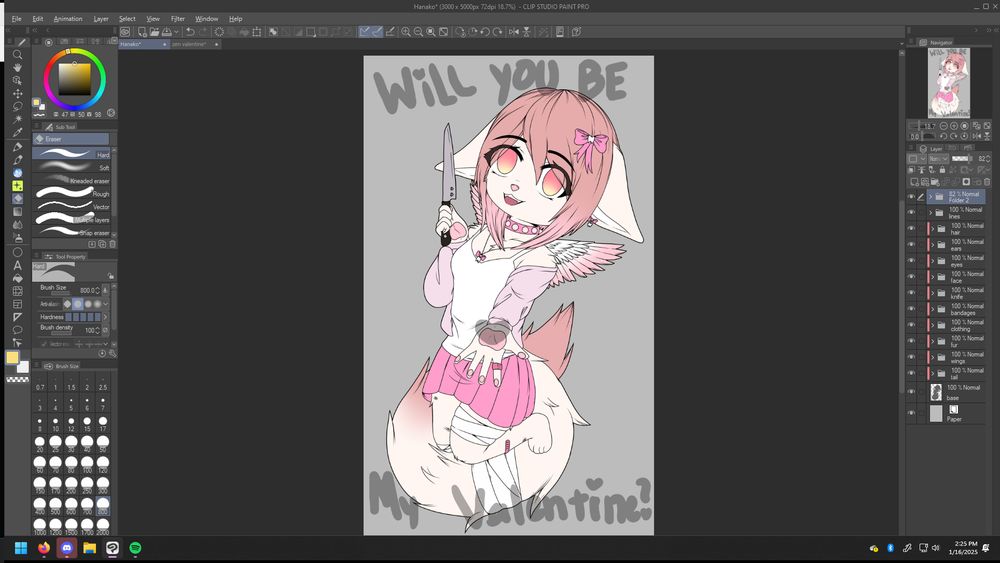The image size is (1000, 563).
Task: Switch to the Hanako canvas tab
Action: tap(143, 44)
